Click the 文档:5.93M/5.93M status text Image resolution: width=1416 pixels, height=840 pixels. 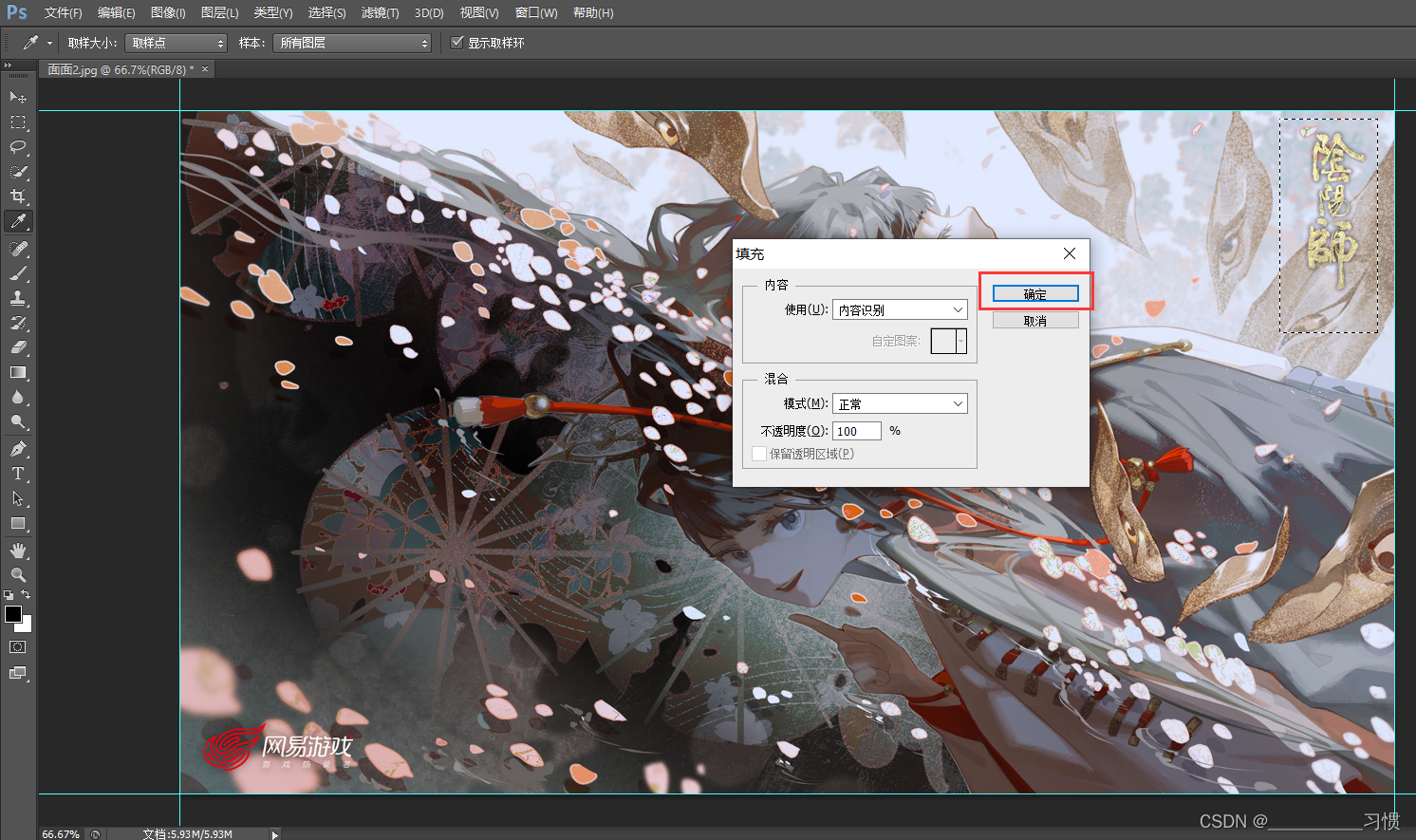[x=187, y=834]
